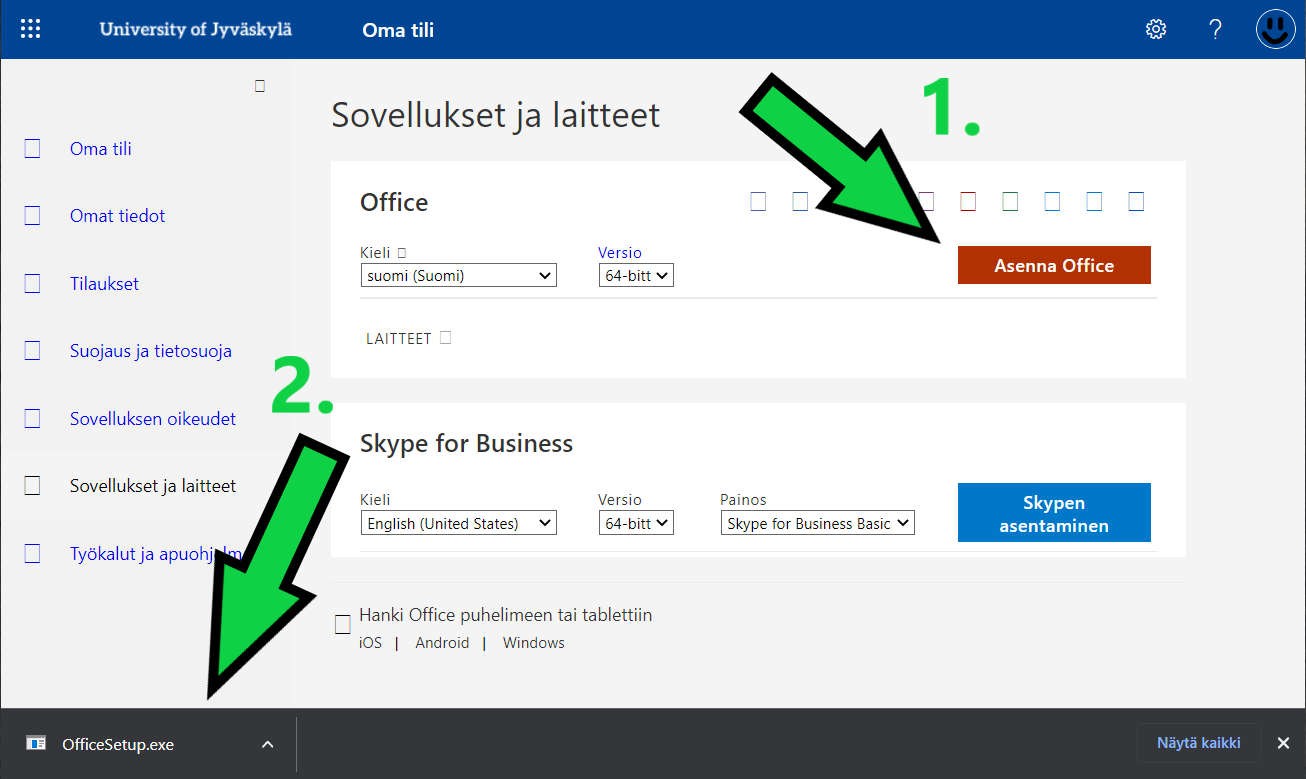Viewport: 1306px width, 779px height.
Task: Open the app launcher grid icon
Action: tap(31, 29)
